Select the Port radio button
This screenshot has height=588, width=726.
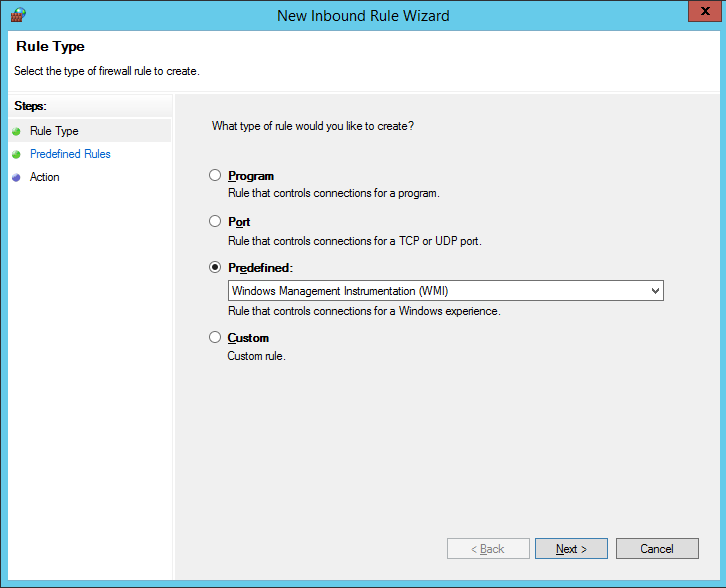[215, 221]
